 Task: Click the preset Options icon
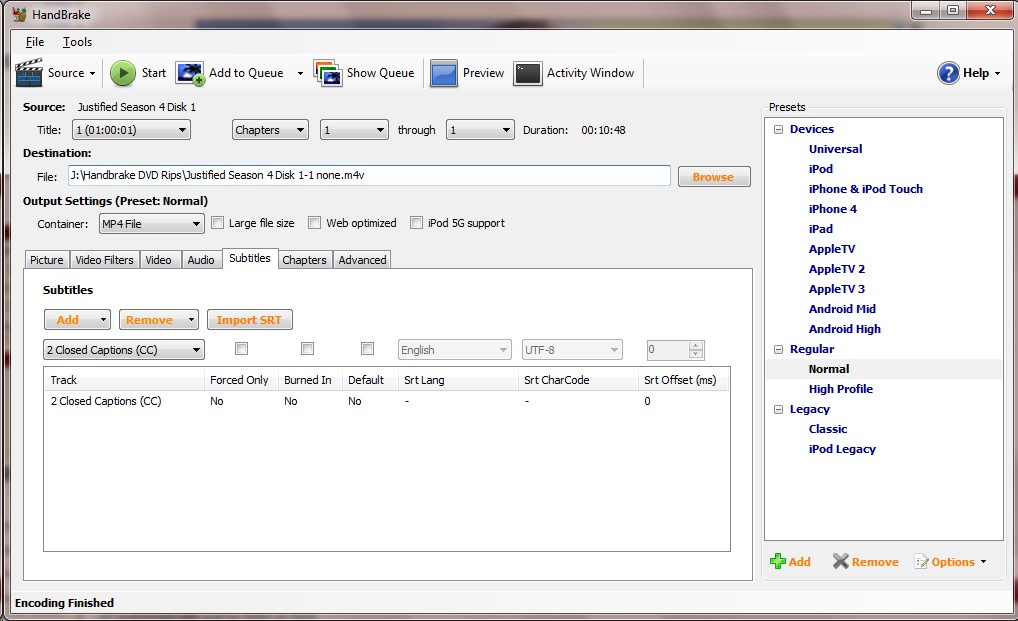pyautogui.click(x=921, y=561)
